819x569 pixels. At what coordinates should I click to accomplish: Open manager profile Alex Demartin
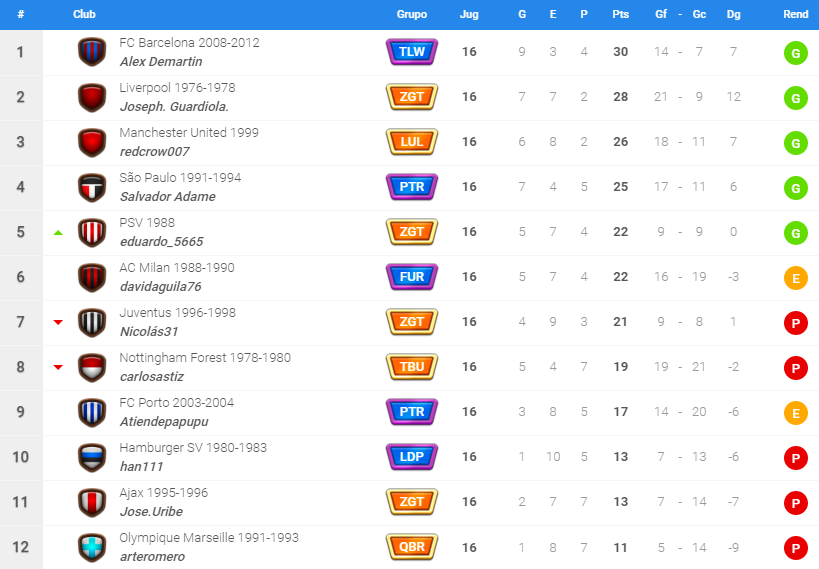click(161, 62)
